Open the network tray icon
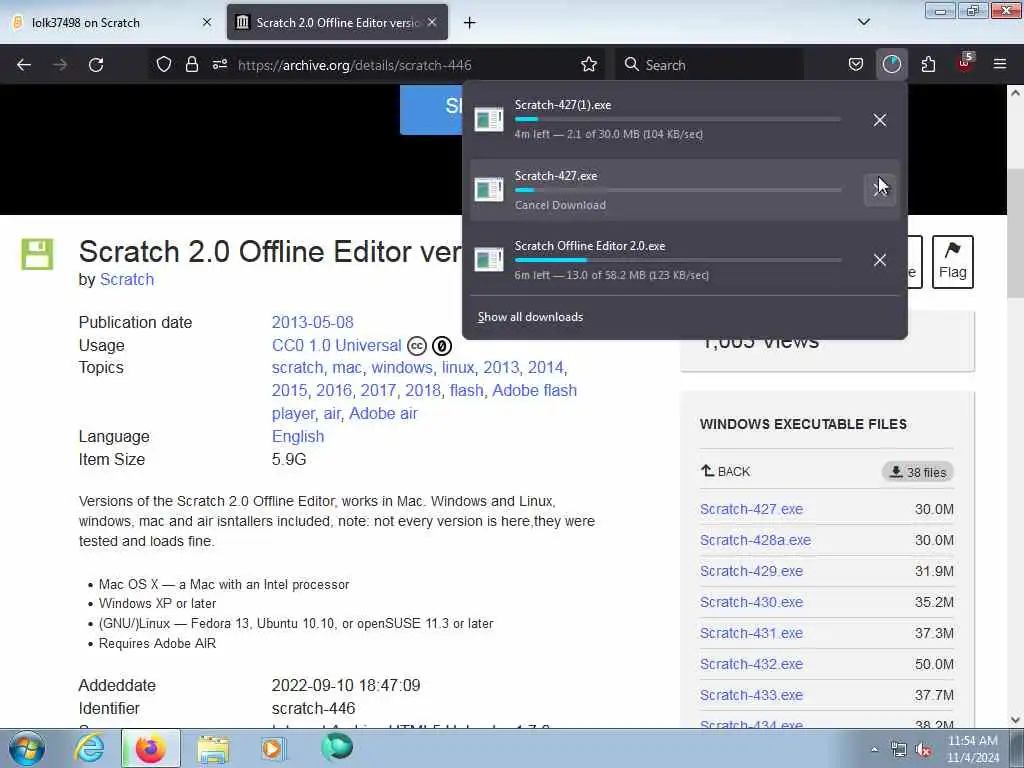Viewport: 1024px width, 768px height. point(899,750)
